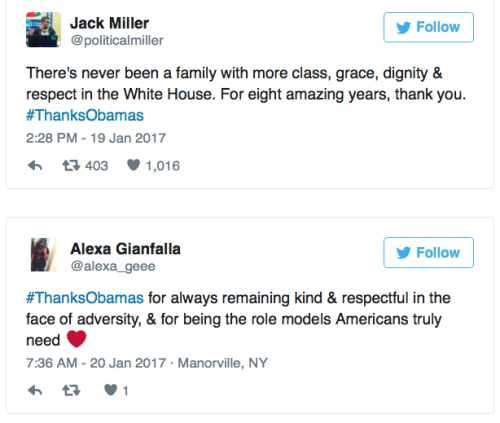Open #ThanksObamas hashtag in Alexa's tweet

pos(85,298)
